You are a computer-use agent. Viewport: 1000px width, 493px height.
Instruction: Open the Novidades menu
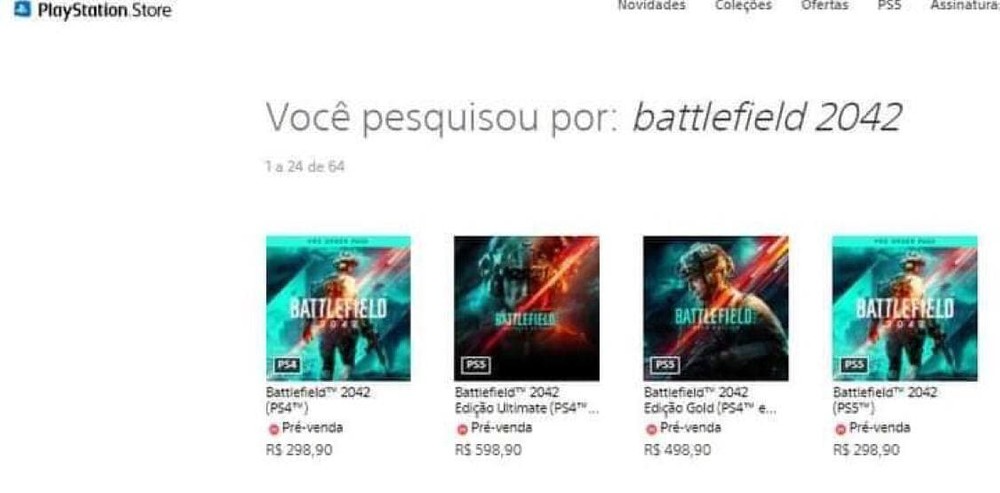point(651,5)
